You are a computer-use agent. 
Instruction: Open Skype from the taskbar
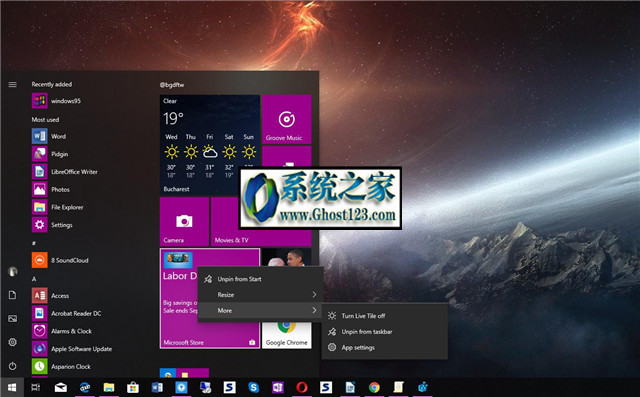(x=253, y=387)
